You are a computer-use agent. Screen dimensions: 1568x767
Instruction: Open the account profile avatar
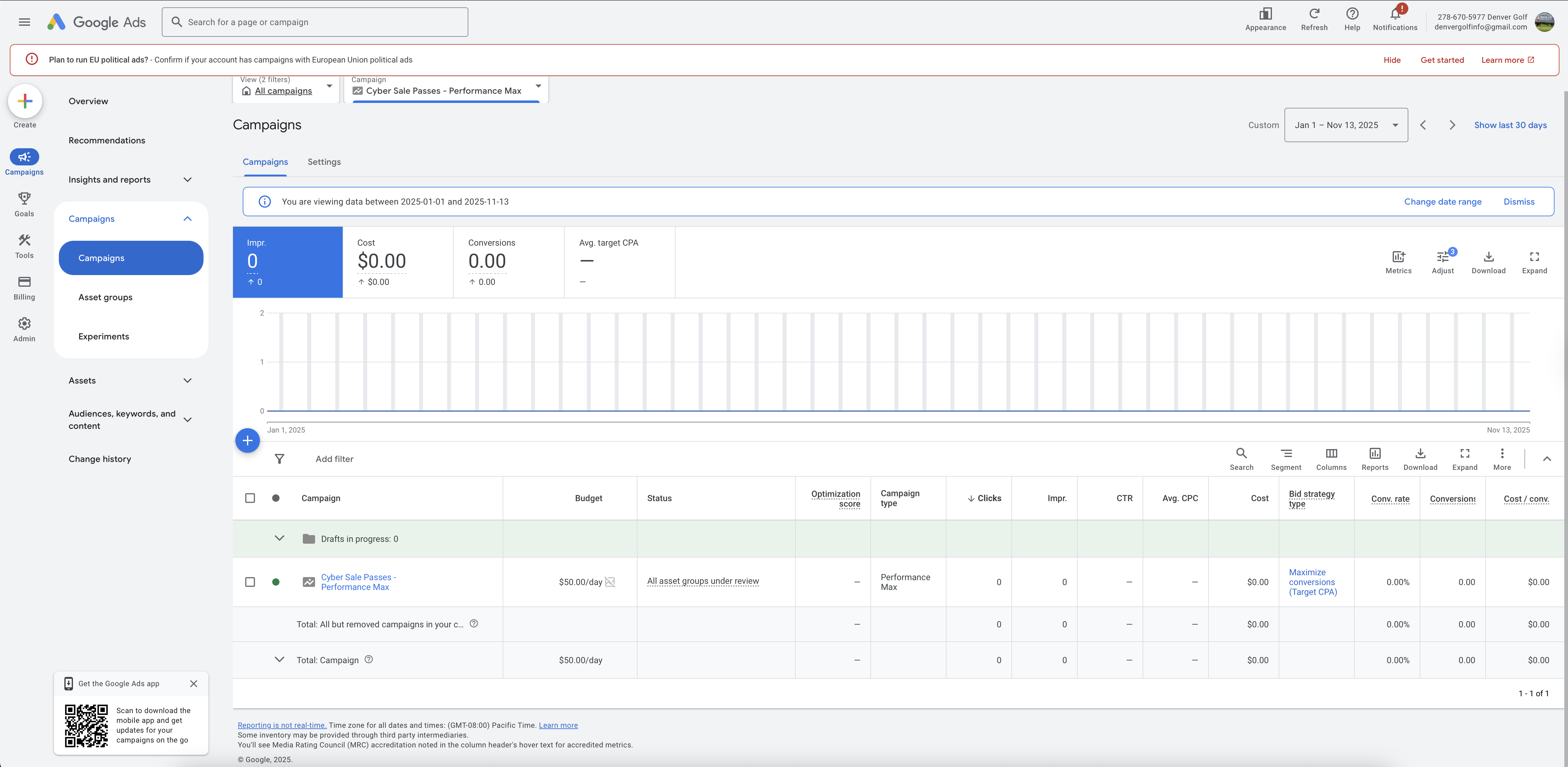pyautogui.click(x=1544, y=22)
